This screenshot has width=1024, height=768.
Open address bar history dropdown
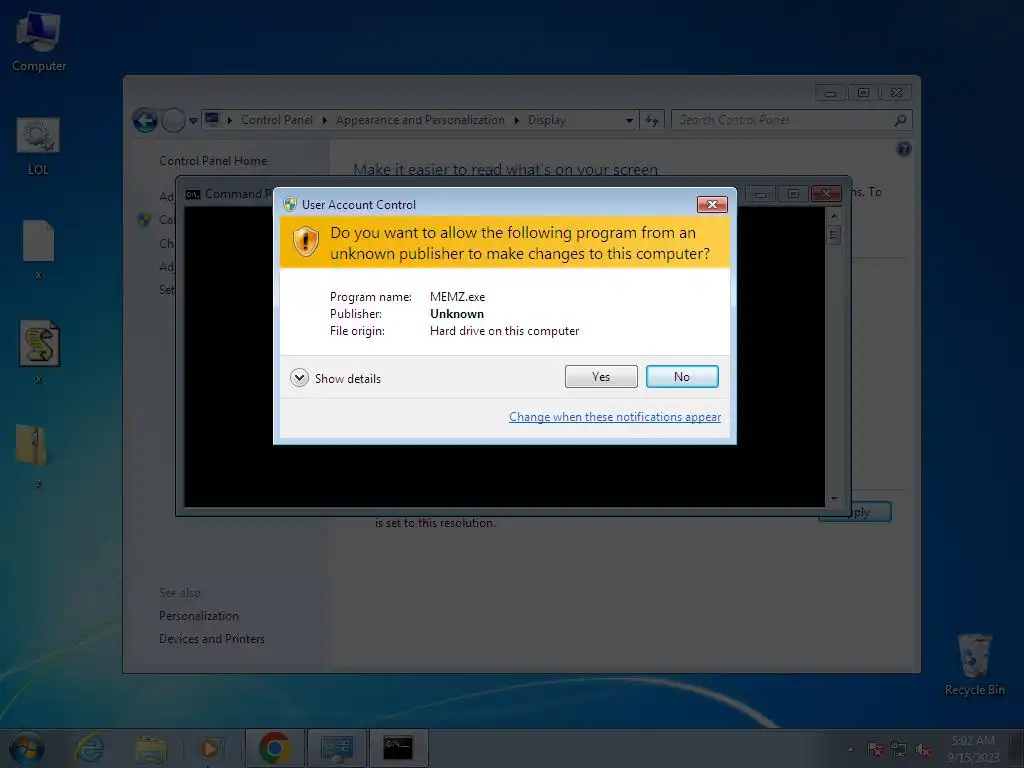pyautogui.click(x=629, y=120)
